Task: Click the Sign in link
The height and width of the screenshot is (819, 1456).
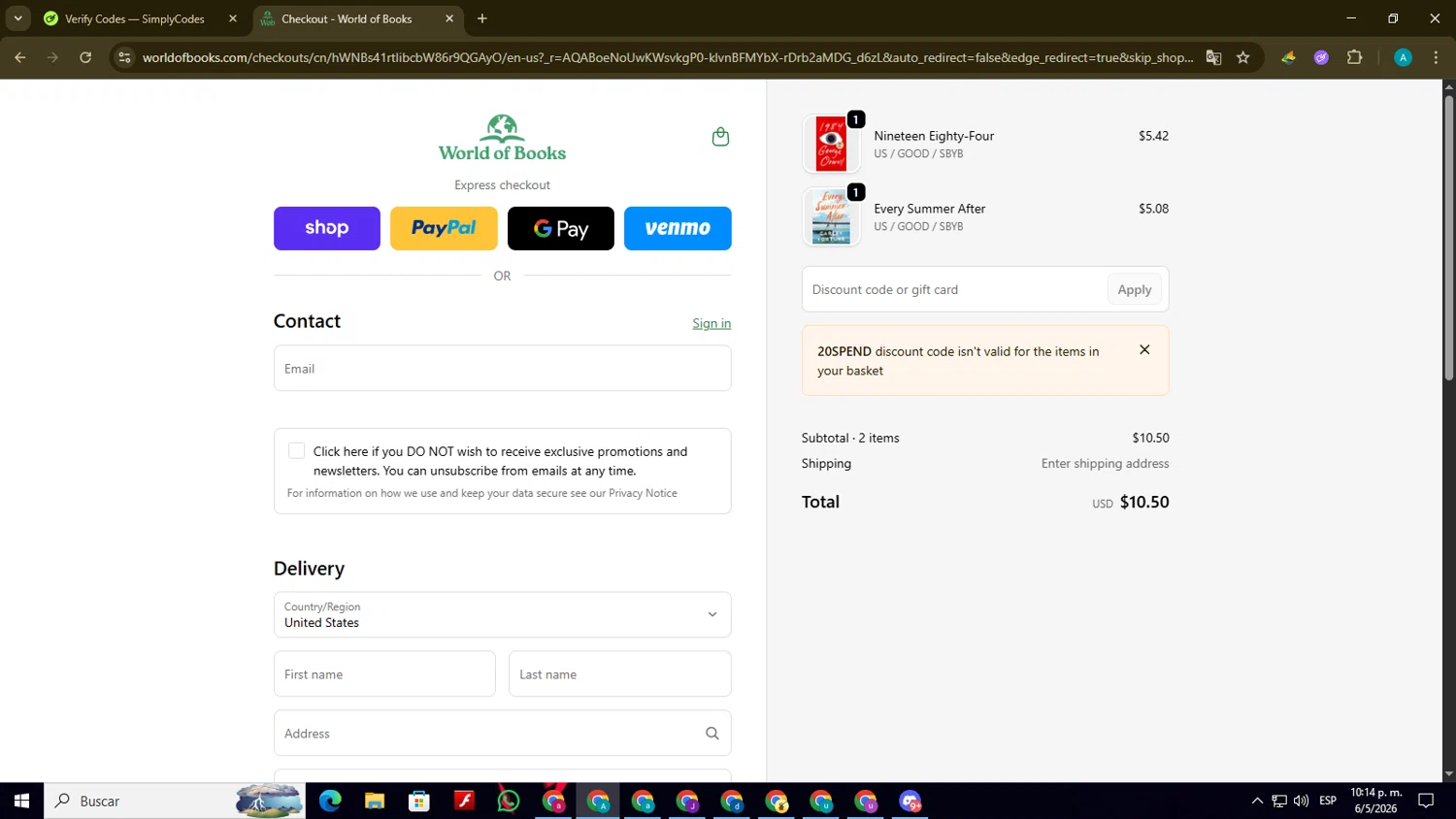Action: point(711,323)
